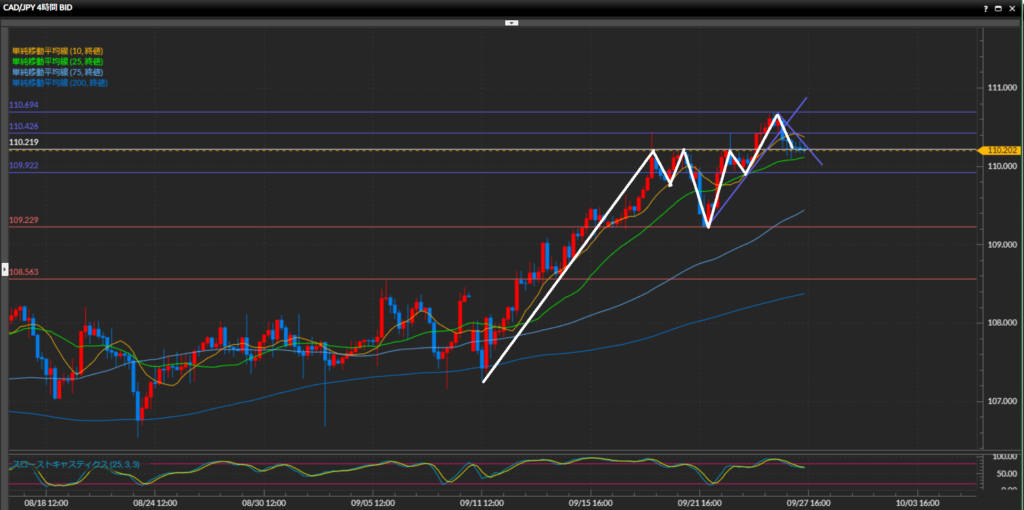Click the 111.000 price axis label
This screenshot has width=1024, height=510.
pos(1002,88)
